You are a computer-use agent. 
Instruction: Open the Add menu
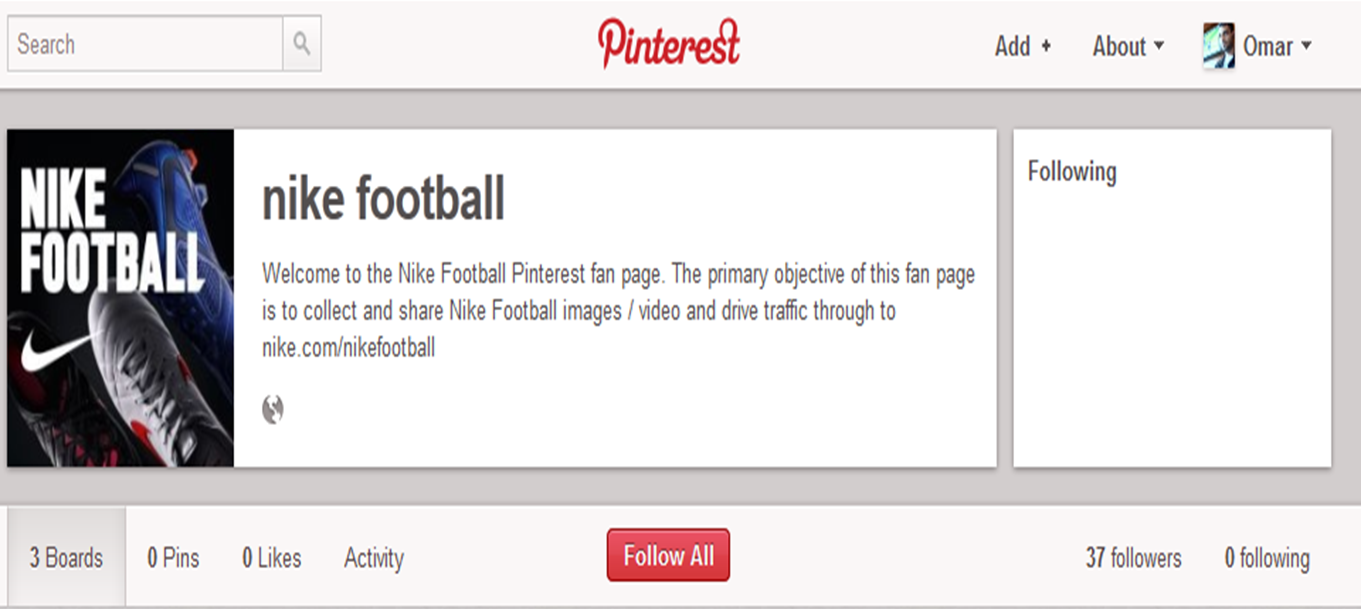pos(1013,46)
